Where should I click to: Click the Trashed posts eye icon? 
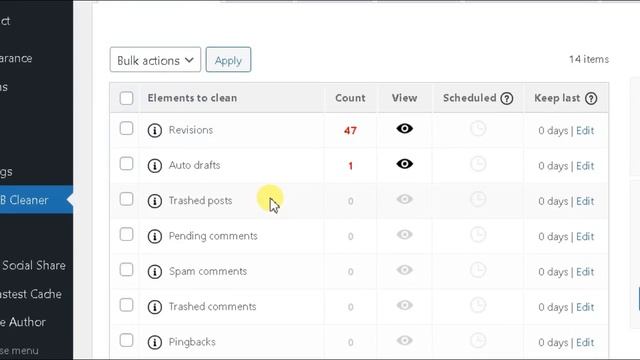pyautogui.click(x=404, y=199)
